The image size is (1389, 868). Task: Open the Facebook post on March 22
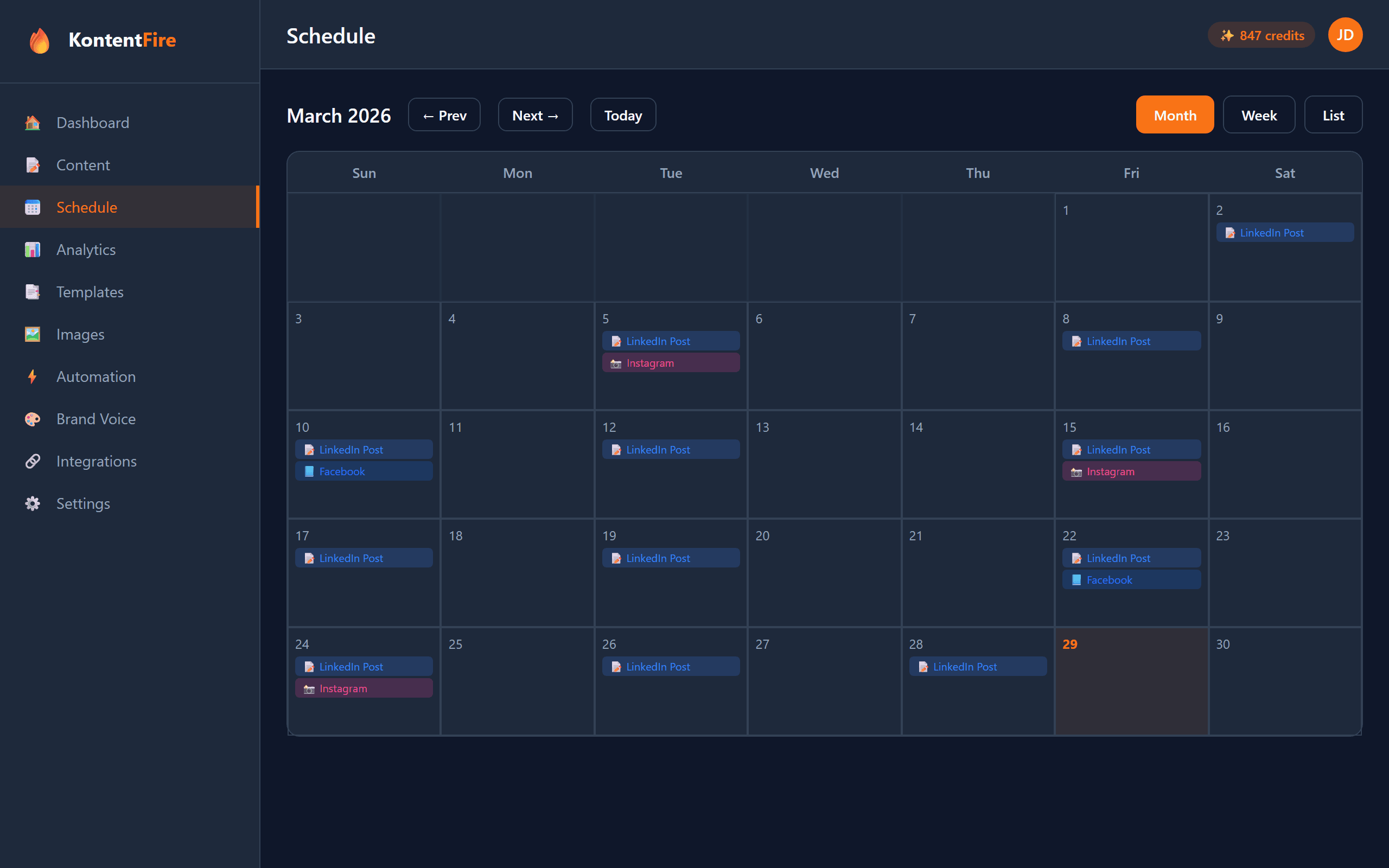[x=1131, y=579]
